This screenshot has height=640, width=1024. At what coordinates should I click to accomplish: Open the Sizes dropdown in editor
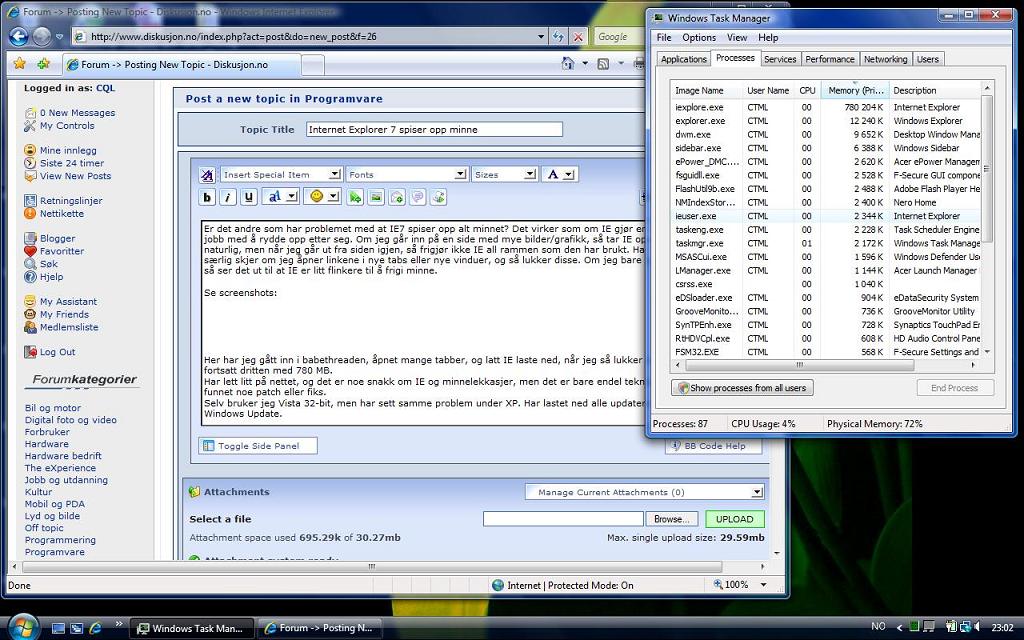pyautogui.click(x=504, y=174)
